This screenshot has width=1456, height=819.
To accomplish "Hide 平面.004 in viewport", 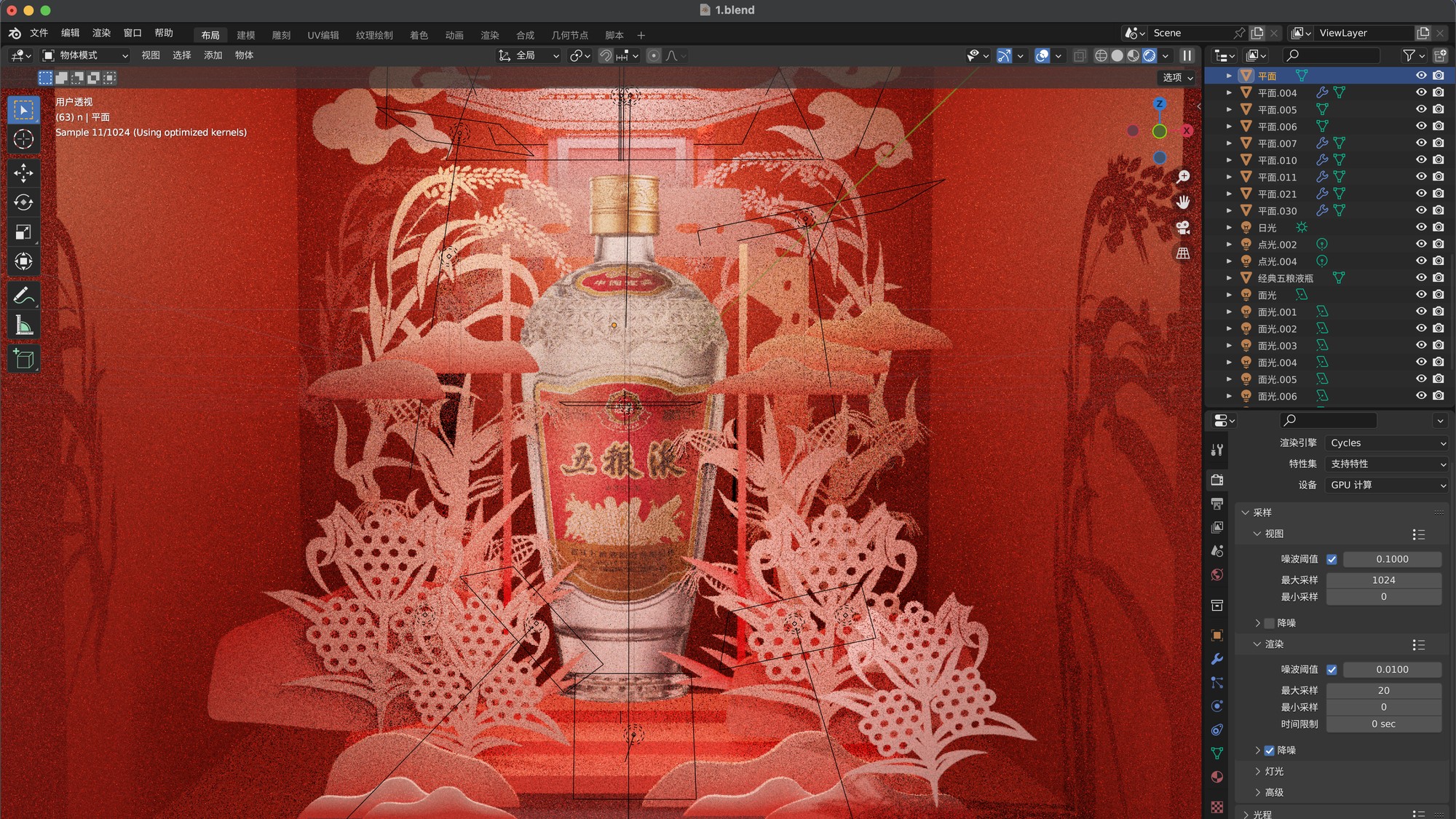I will pyautogui.click(x=1420, y=92).
